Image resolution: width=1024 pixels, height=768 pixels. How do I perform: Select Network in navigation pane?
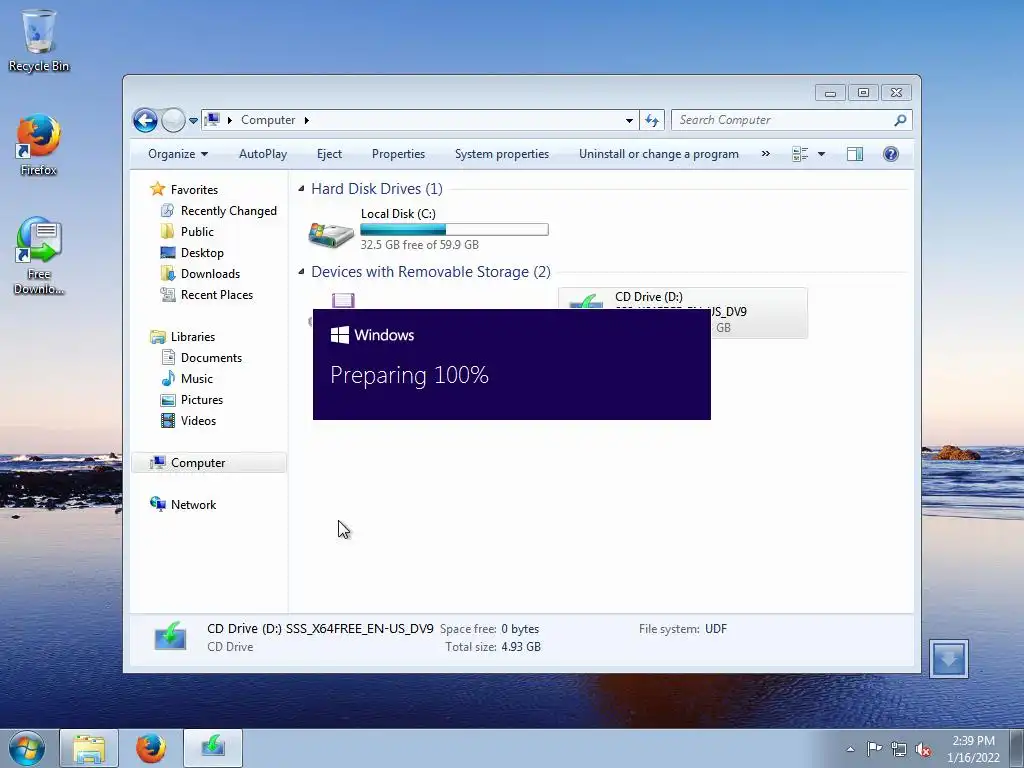[193, 505]
